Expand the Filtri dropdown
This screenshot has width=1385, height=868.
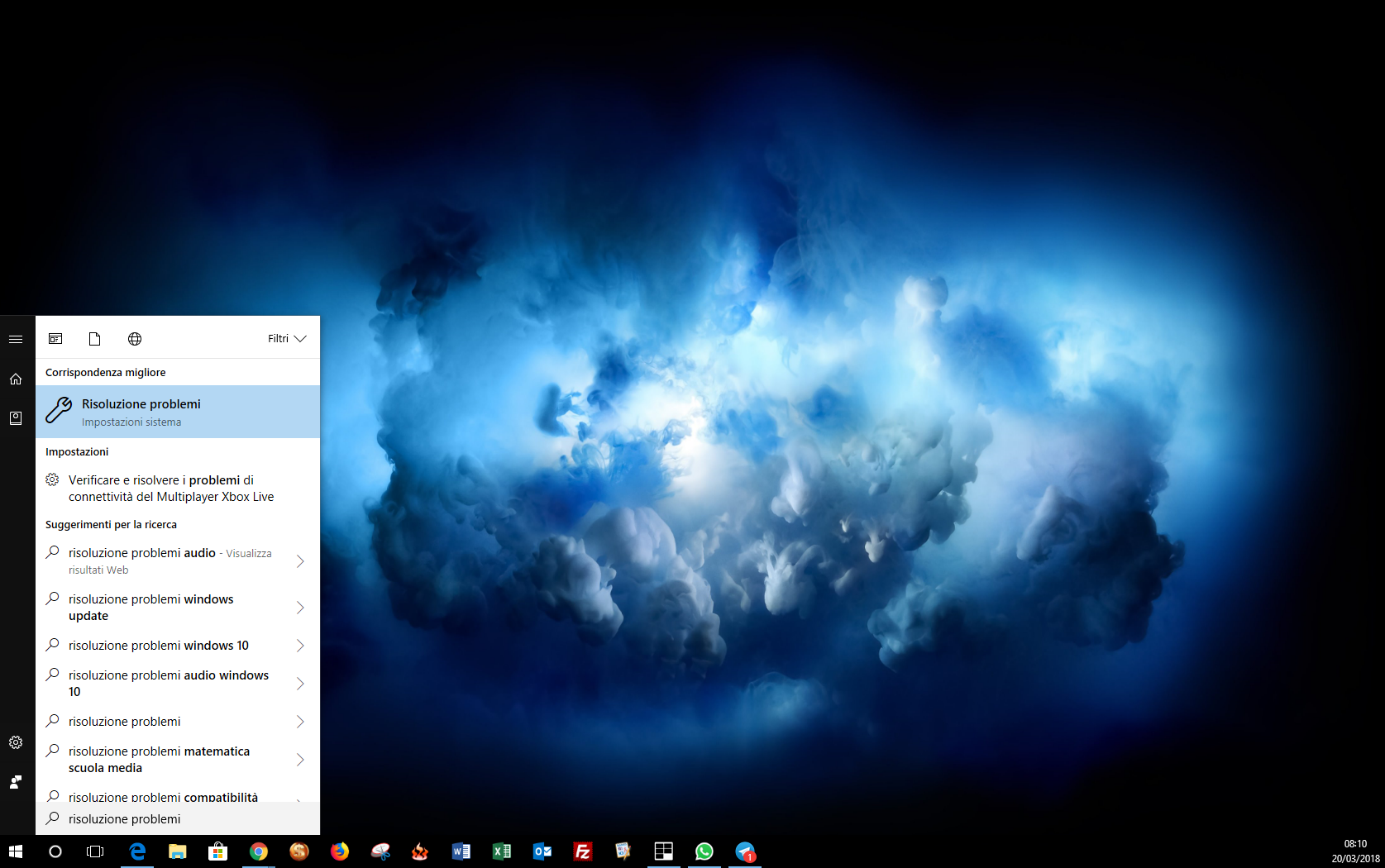pos(286,339)
